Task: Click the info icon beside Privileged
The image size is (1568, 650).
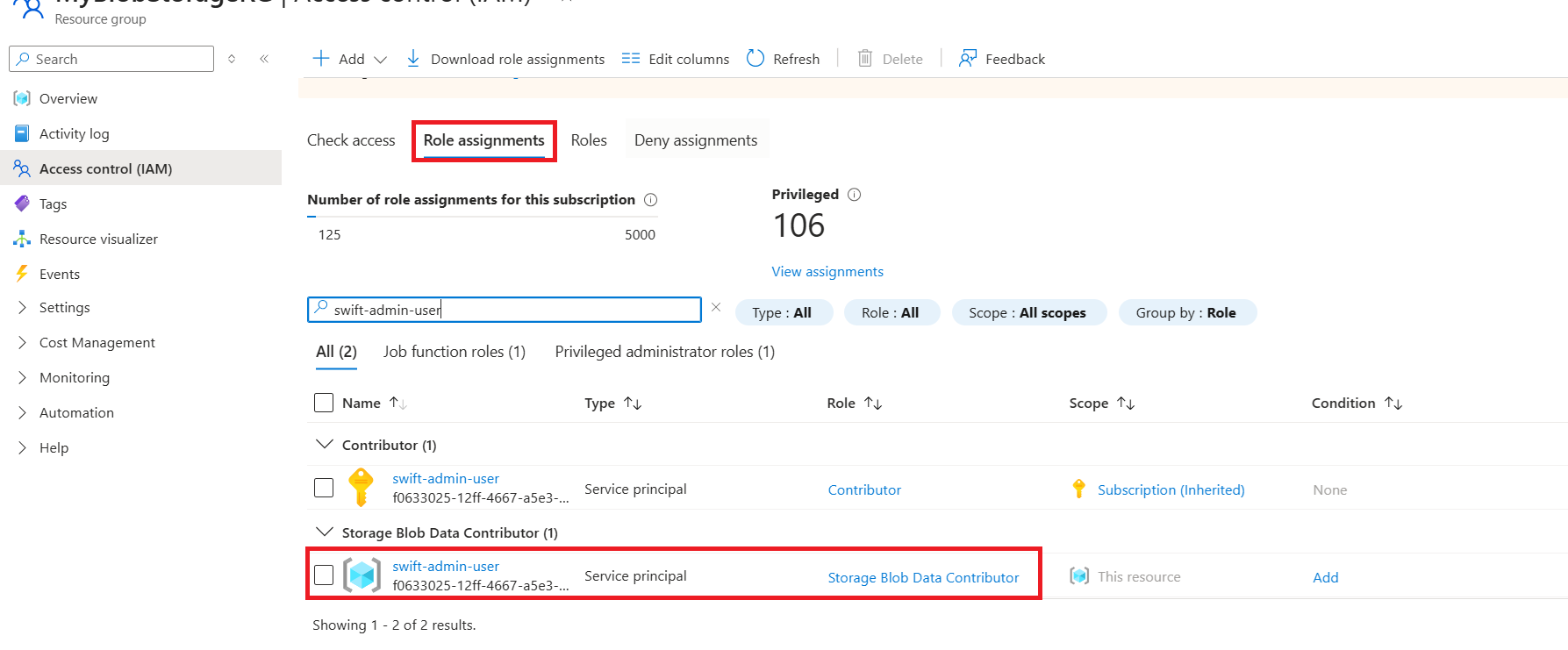Action: [855, 195]
